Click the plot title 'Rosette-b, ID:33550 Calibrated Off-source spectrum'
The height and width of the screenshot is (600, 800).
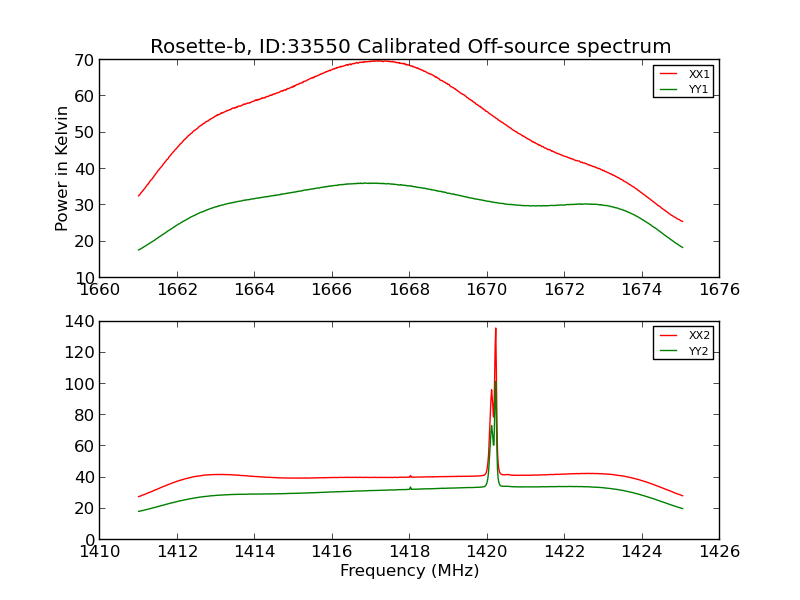410,46
